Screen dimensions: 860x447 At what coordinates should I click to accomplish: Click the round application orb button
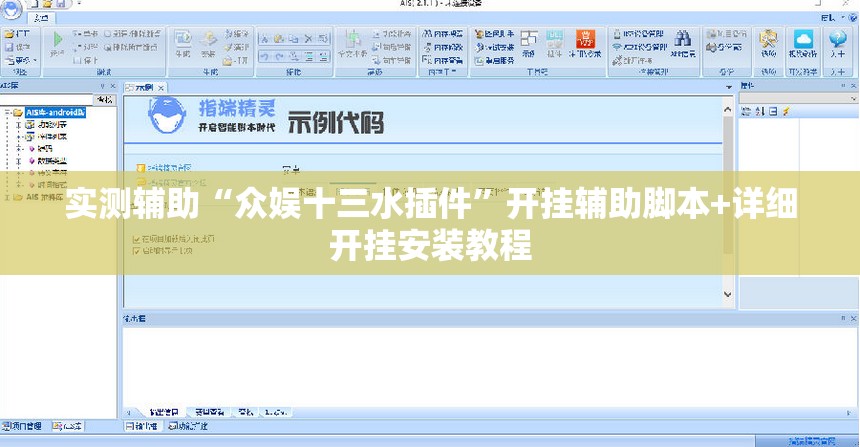12,7
